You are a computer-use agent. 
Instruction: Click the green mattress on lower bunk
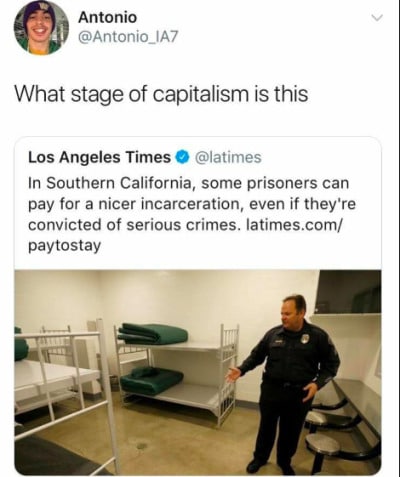pyautogui.click(x=152, y=379)
